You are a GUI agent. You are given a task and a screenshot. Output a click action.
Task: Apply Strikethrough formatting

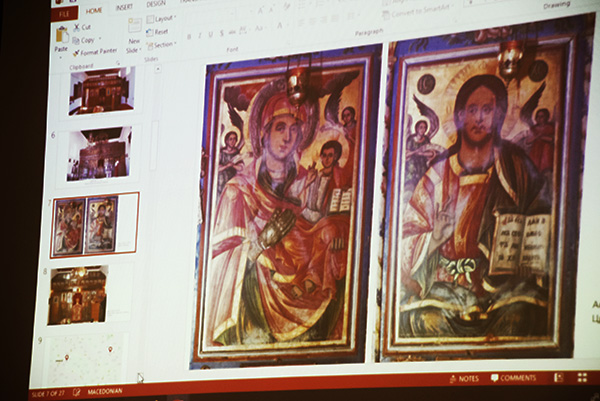(232, 32)
